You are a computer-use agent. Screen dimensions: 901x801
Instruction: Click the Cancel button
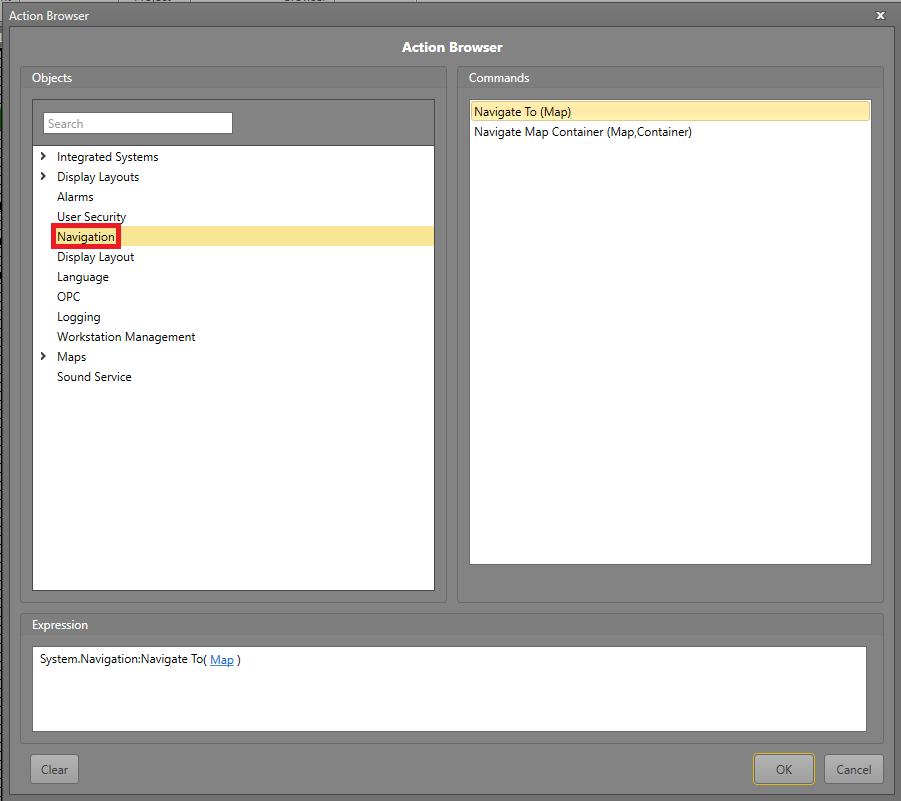853,769
